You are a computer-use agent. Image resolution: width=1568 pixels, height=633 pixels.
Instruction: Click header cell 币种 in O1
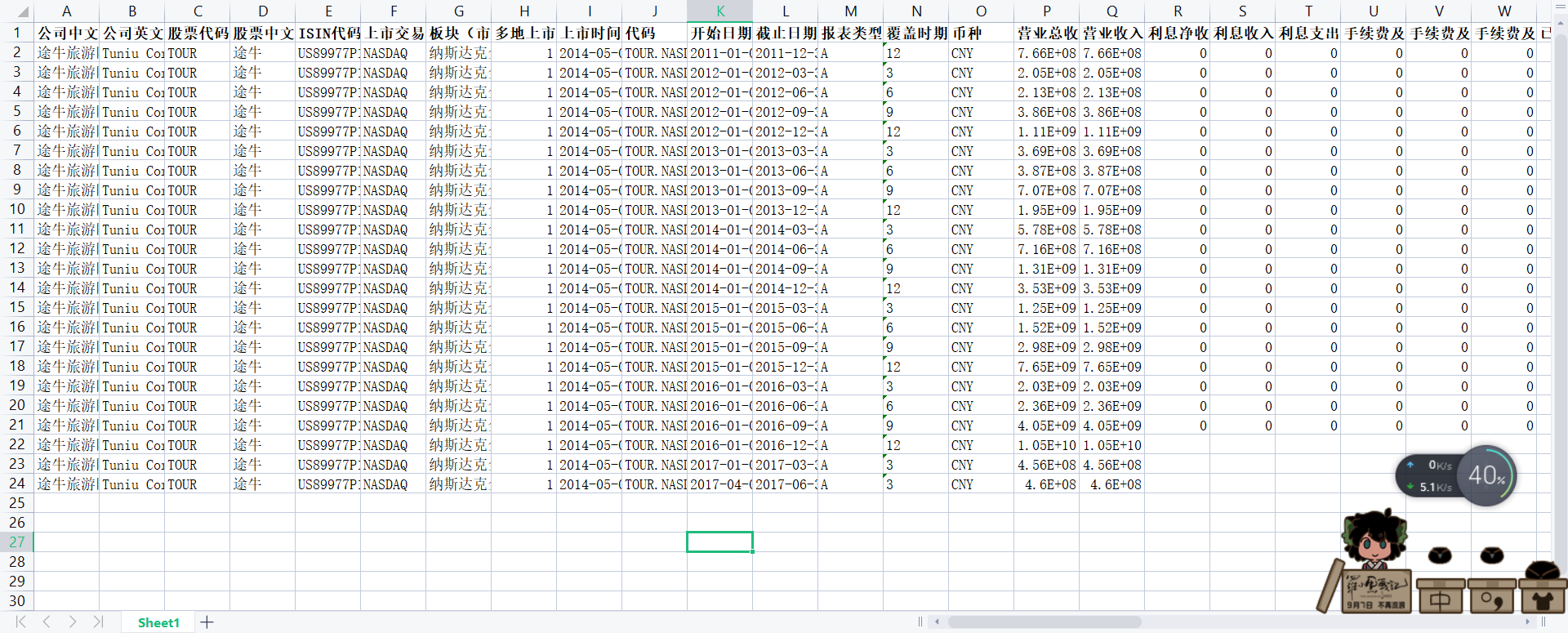click(x=981, y=33)
